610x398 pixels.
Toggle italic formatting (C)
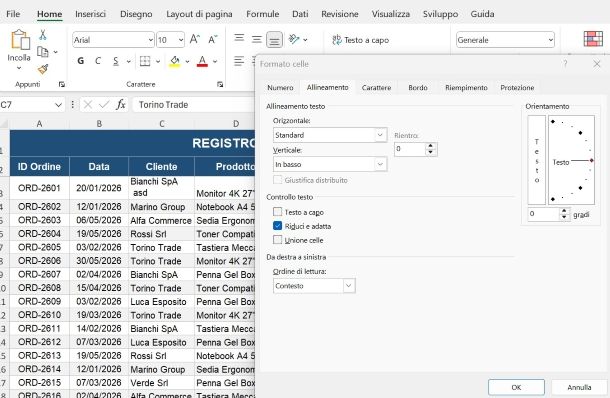pos(98,61)
